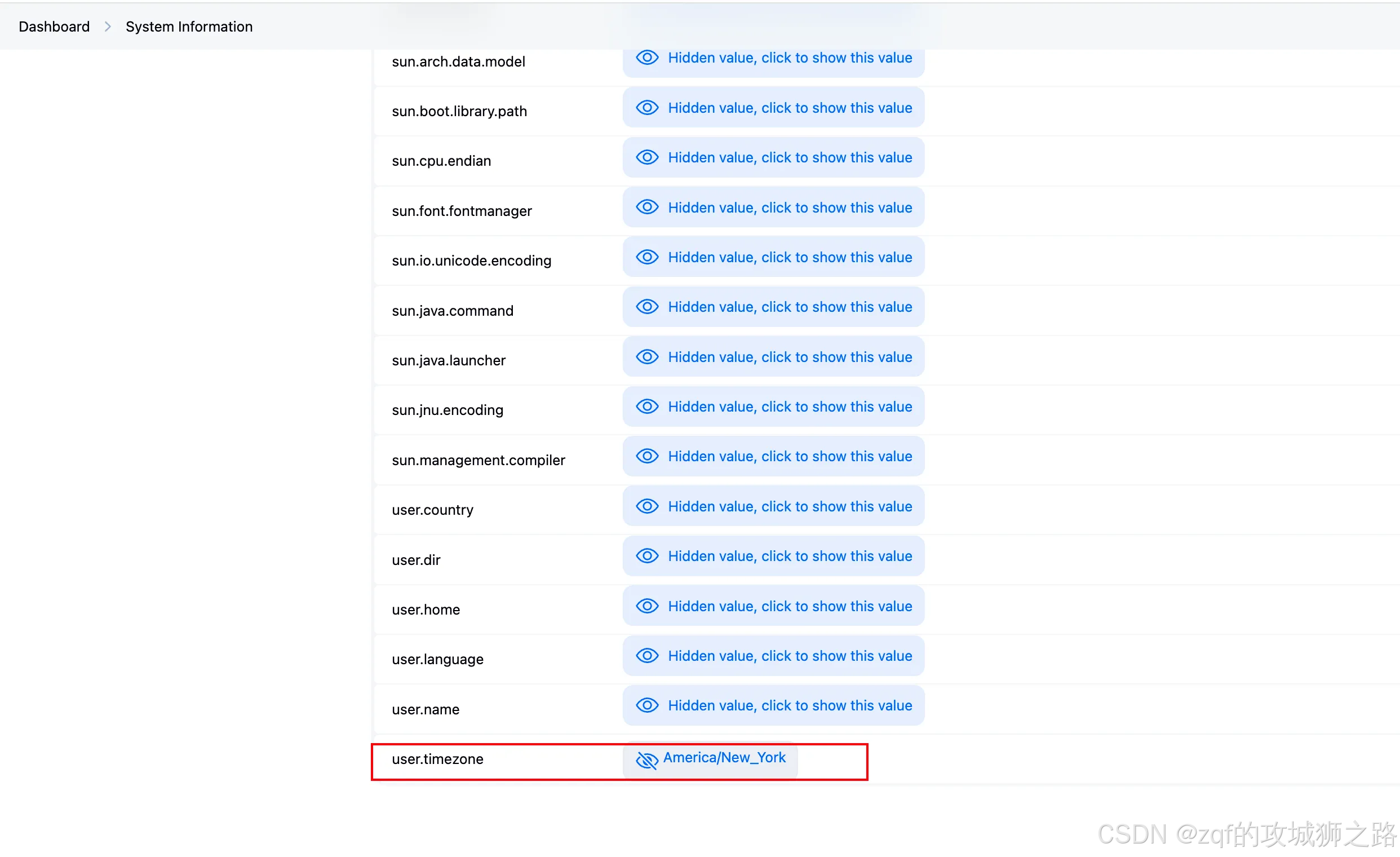The width and height of the screenshot is (1400, 857).
Task: Click the breadcrumb chevron separator
Action: (108, 26)
